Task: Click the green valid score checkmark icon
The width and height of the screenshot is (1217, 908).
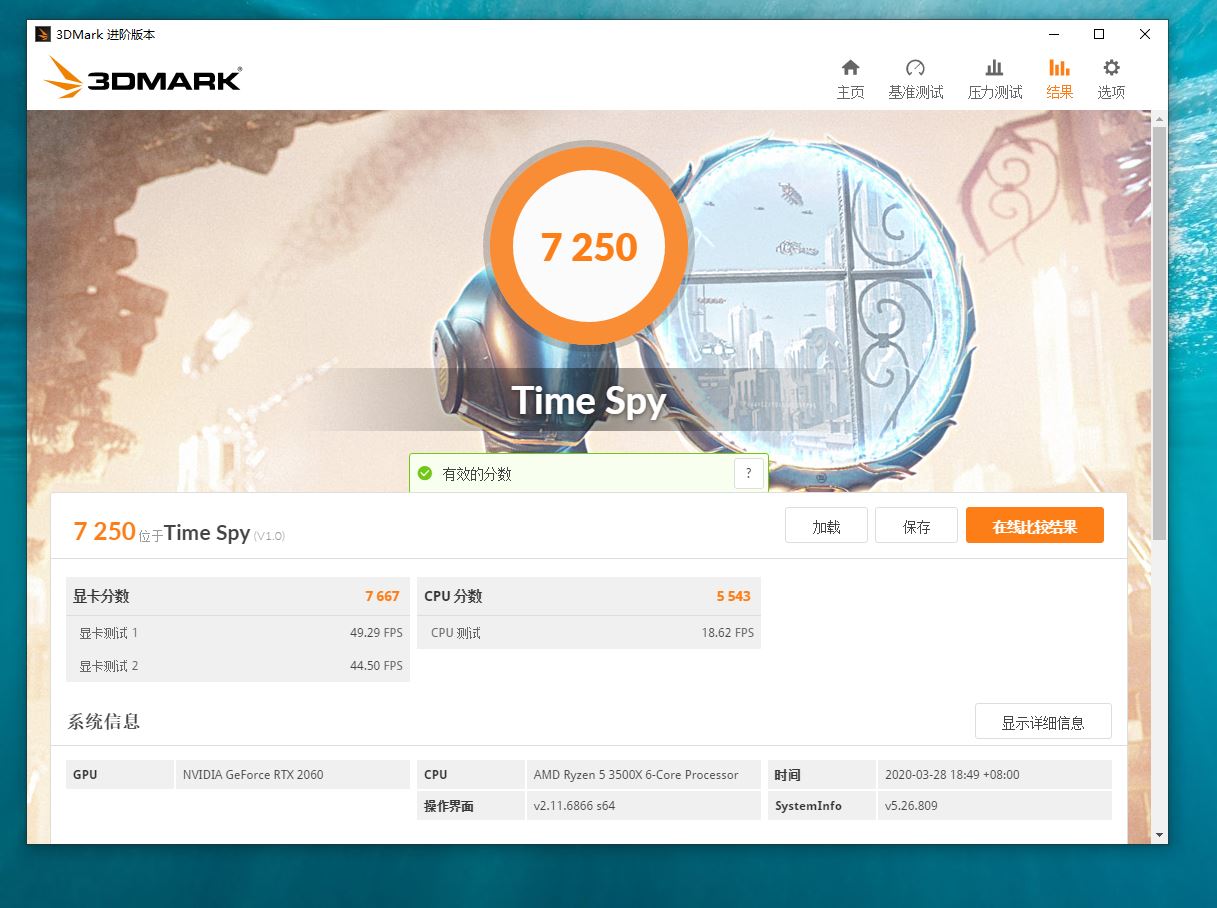Action: pyautogui.click(x=424, y=473)
